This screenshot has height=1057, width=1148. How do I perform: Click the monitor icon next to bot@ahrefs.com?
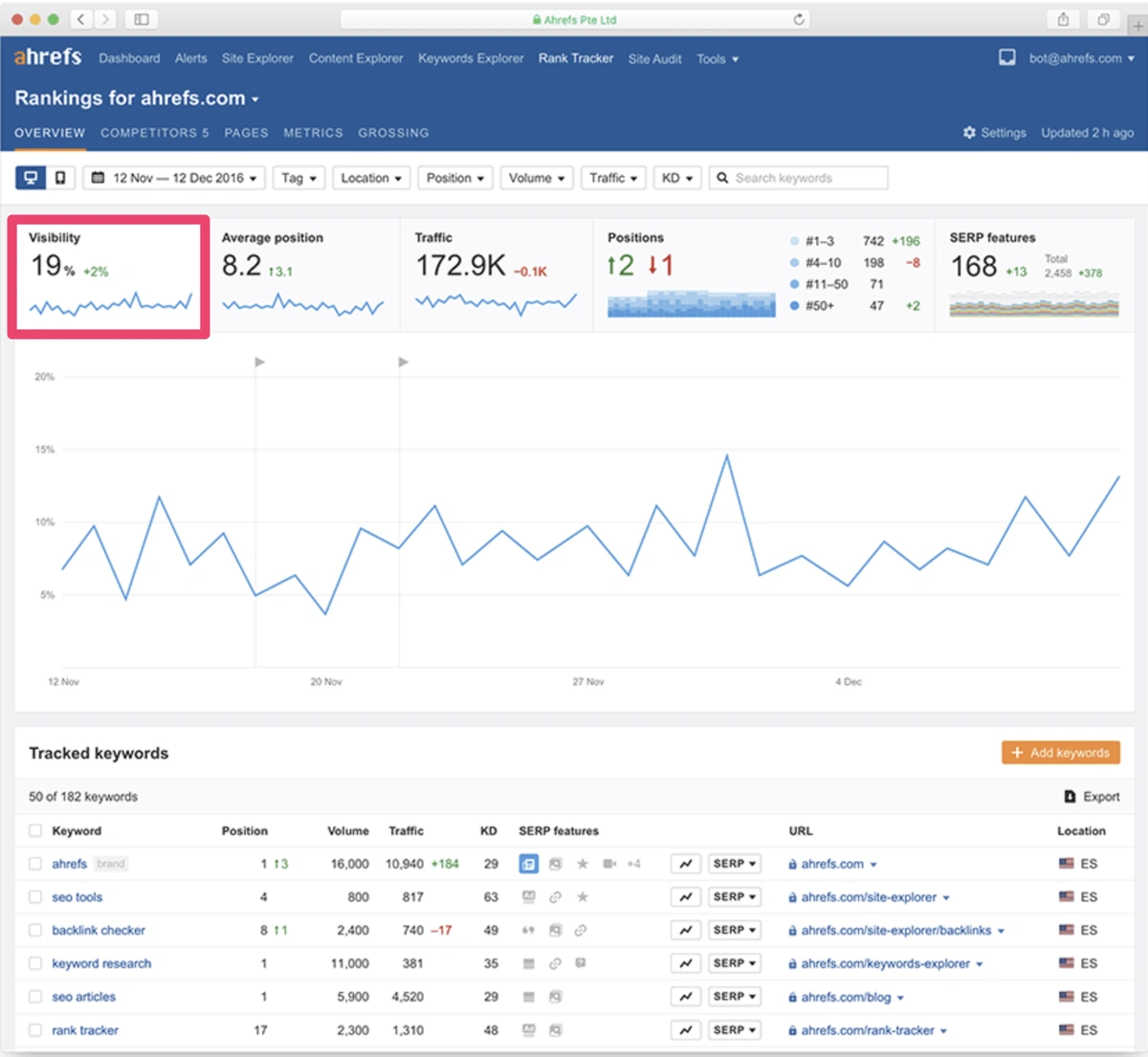(1006, 57)
